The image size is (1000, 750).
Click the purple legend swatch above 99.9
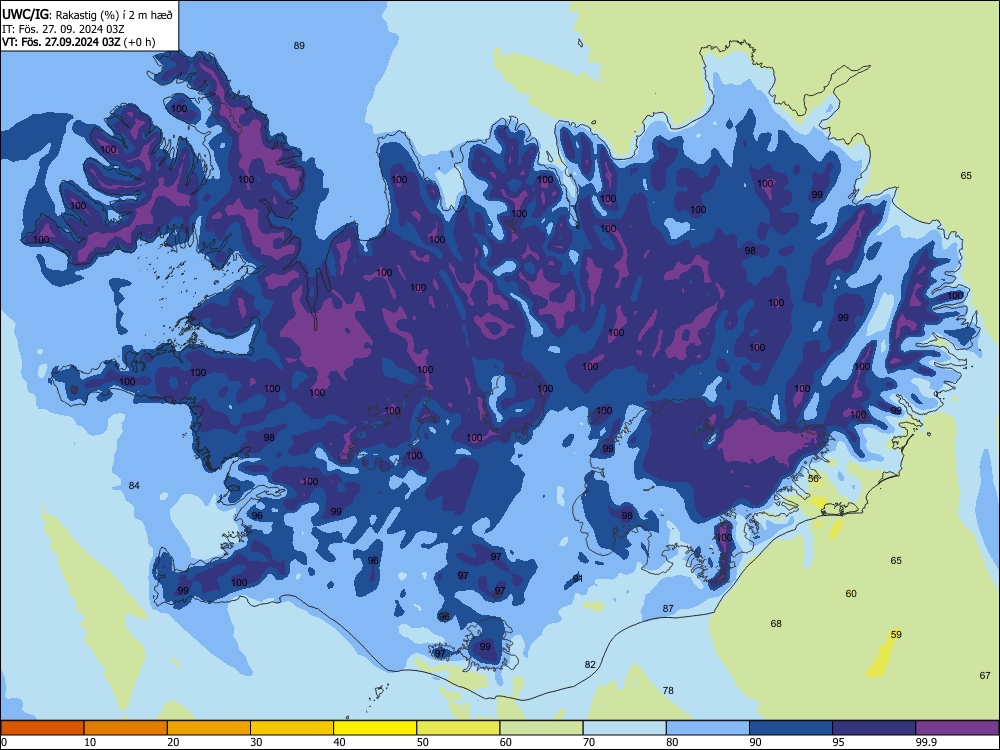coord(957,728)
